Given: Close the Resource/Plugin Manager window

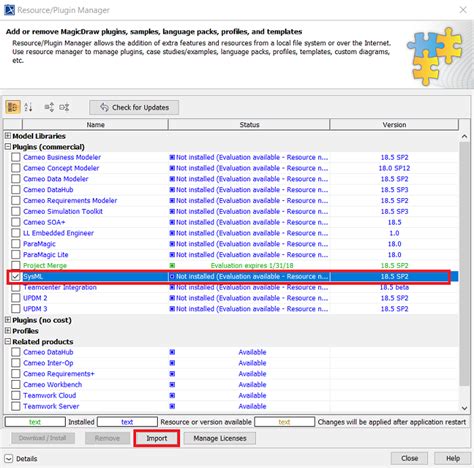Looking at the screenshot, I should [x=463, y=10].
